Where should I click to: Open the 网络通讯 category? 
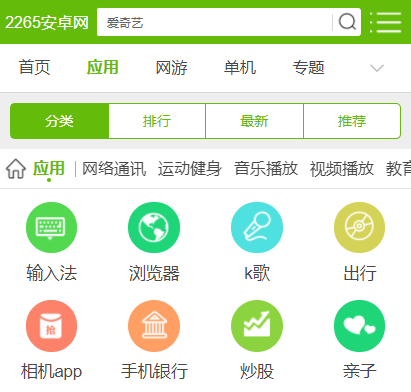click(114, 169)
